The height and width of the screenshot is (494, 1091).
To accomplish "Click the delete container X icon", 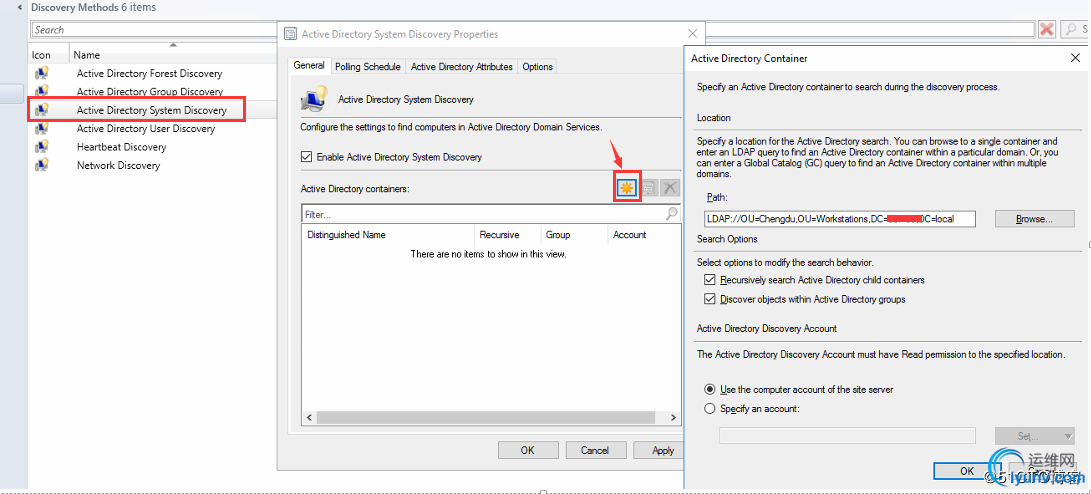I will pos(669,188).
